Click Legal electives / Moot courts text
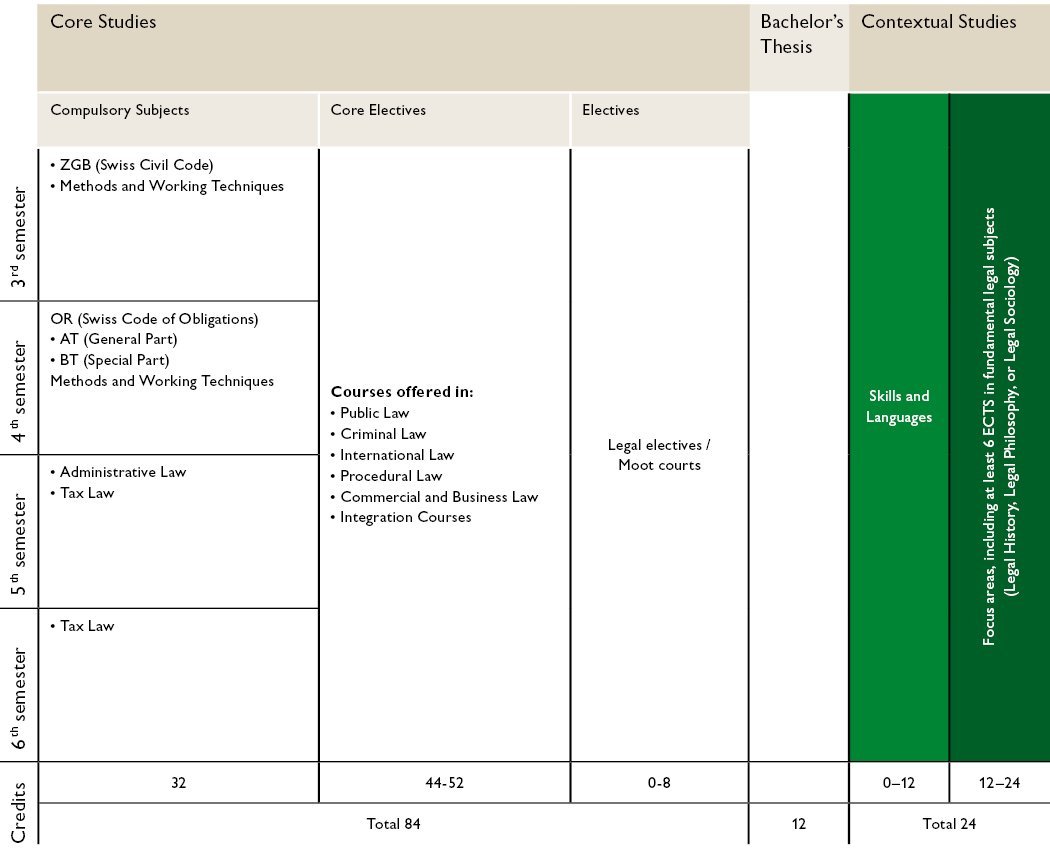Image resolution: width=1050 pixels, height=857 pixels. (x=659, y=455)
